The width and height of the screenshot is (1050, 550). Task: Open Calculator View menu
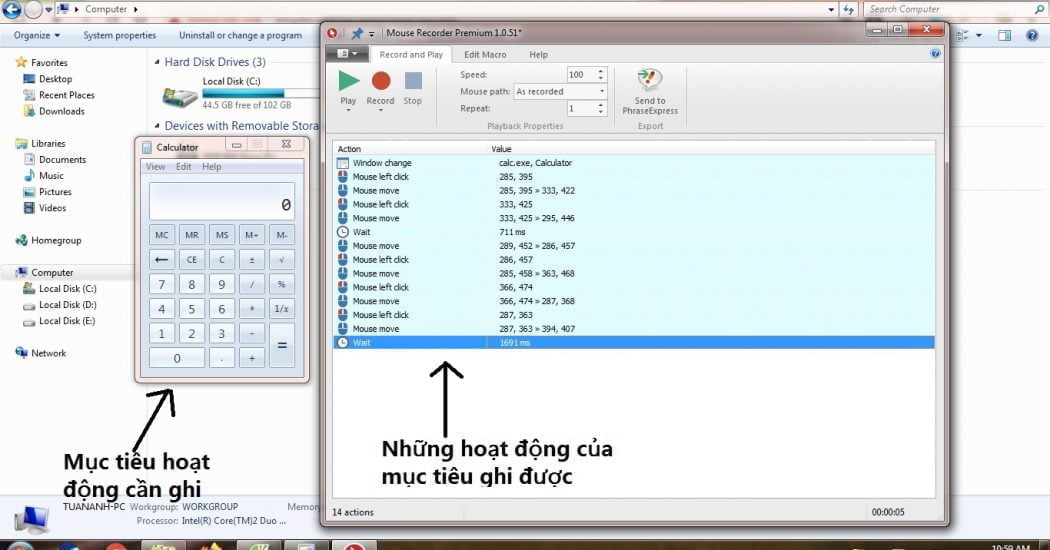click(155, 167)
